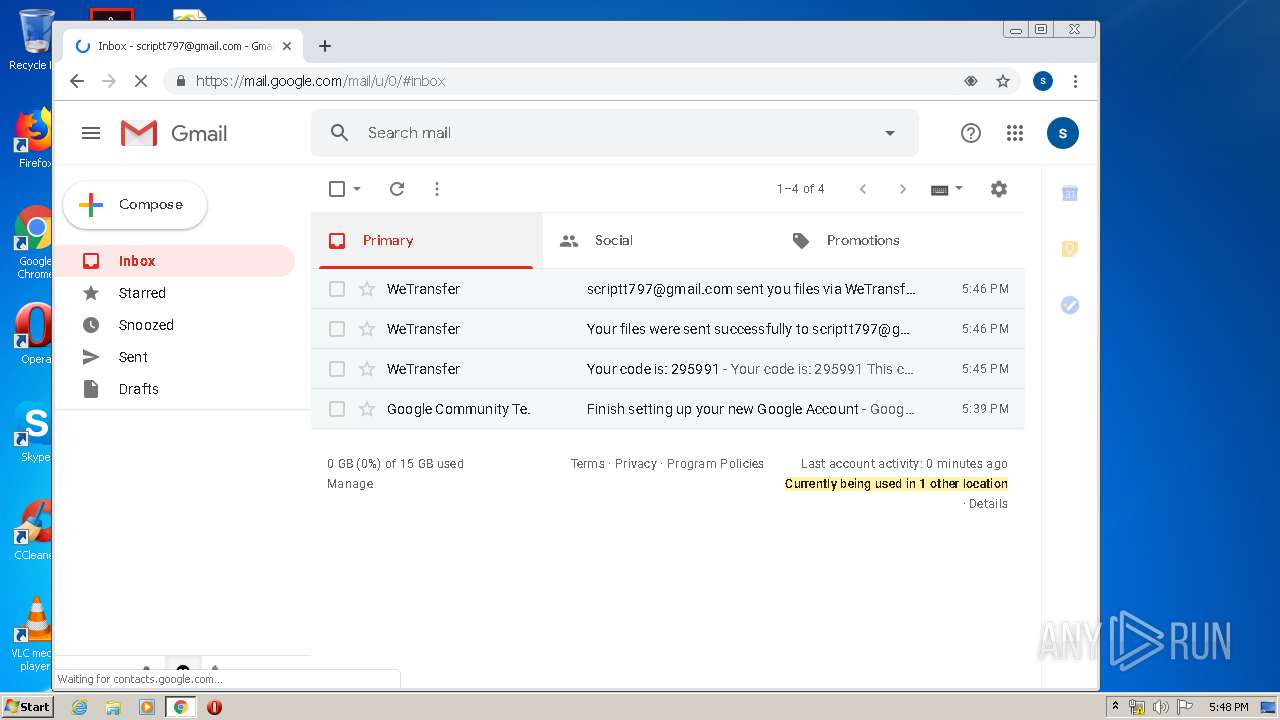Open Skype desktop shortcut

tap(33, 432)
